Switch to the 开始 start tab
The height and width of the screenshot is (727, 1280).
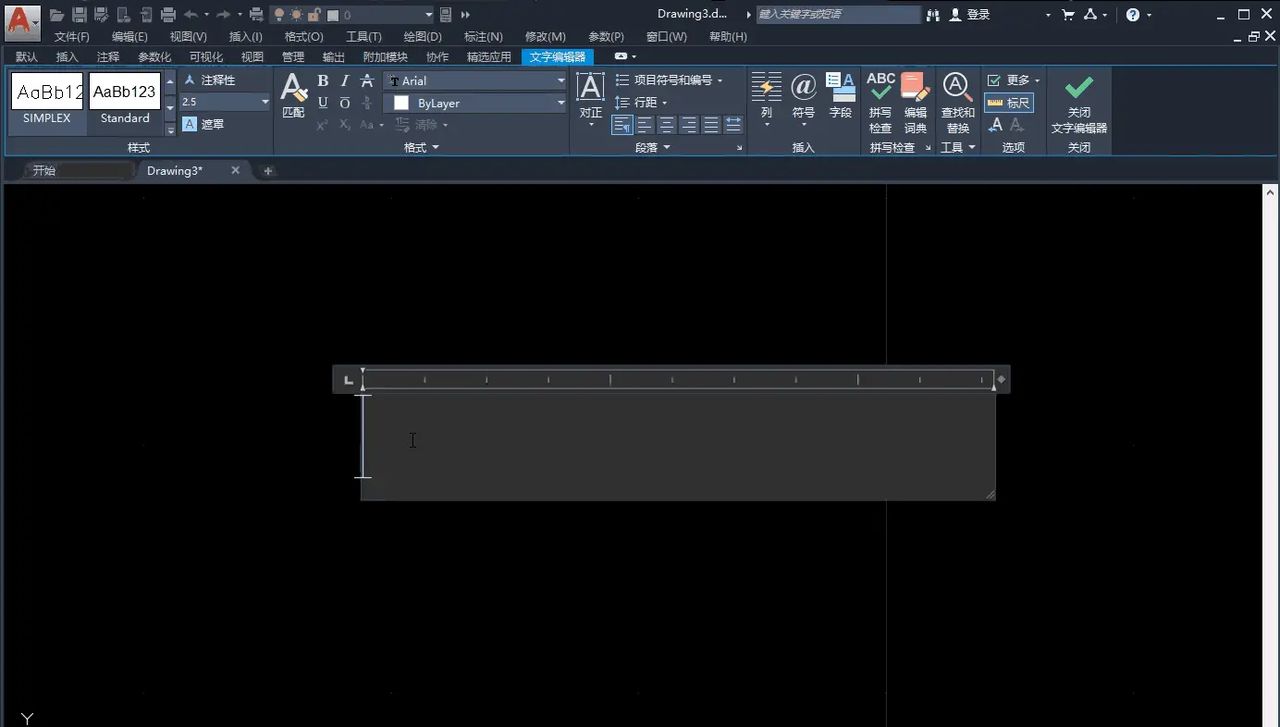(x=42, y=170)
